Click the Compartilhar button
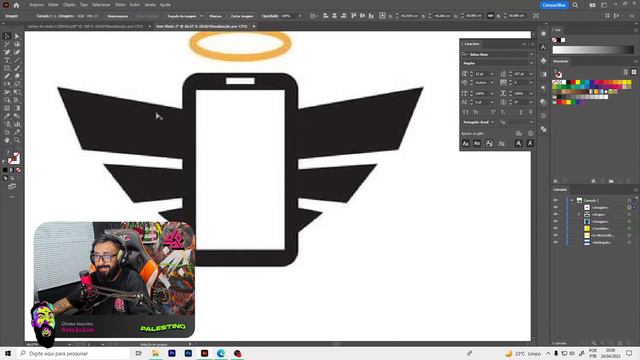 click(554, 5)
